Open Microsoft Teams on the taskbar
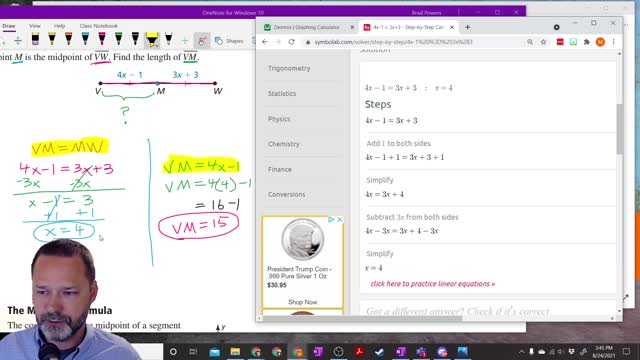Screen dimensions: 640x360 tap(422, 351)
